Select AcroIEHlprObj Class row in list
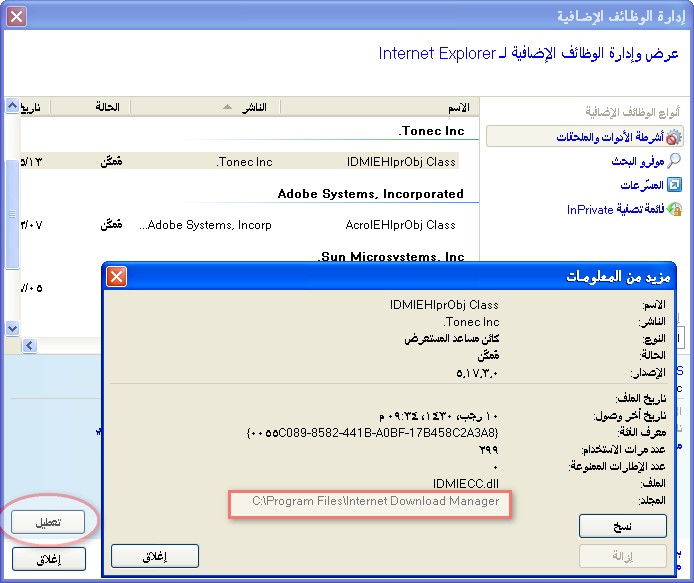The image size is (694, 583). pyautogui.click(x=239, y=224)
